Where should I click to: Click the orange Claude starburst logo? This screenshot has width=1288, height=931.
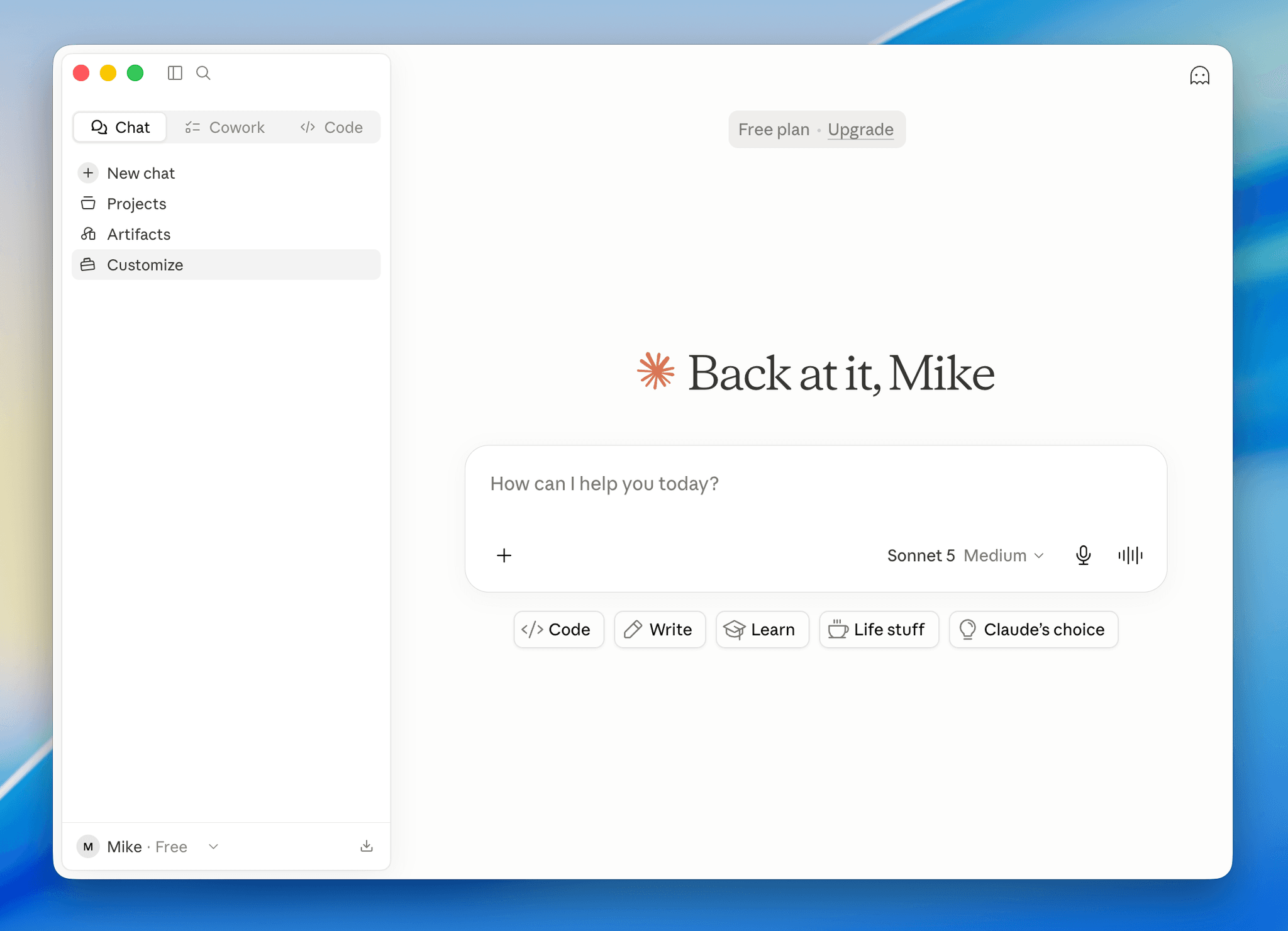656,371
